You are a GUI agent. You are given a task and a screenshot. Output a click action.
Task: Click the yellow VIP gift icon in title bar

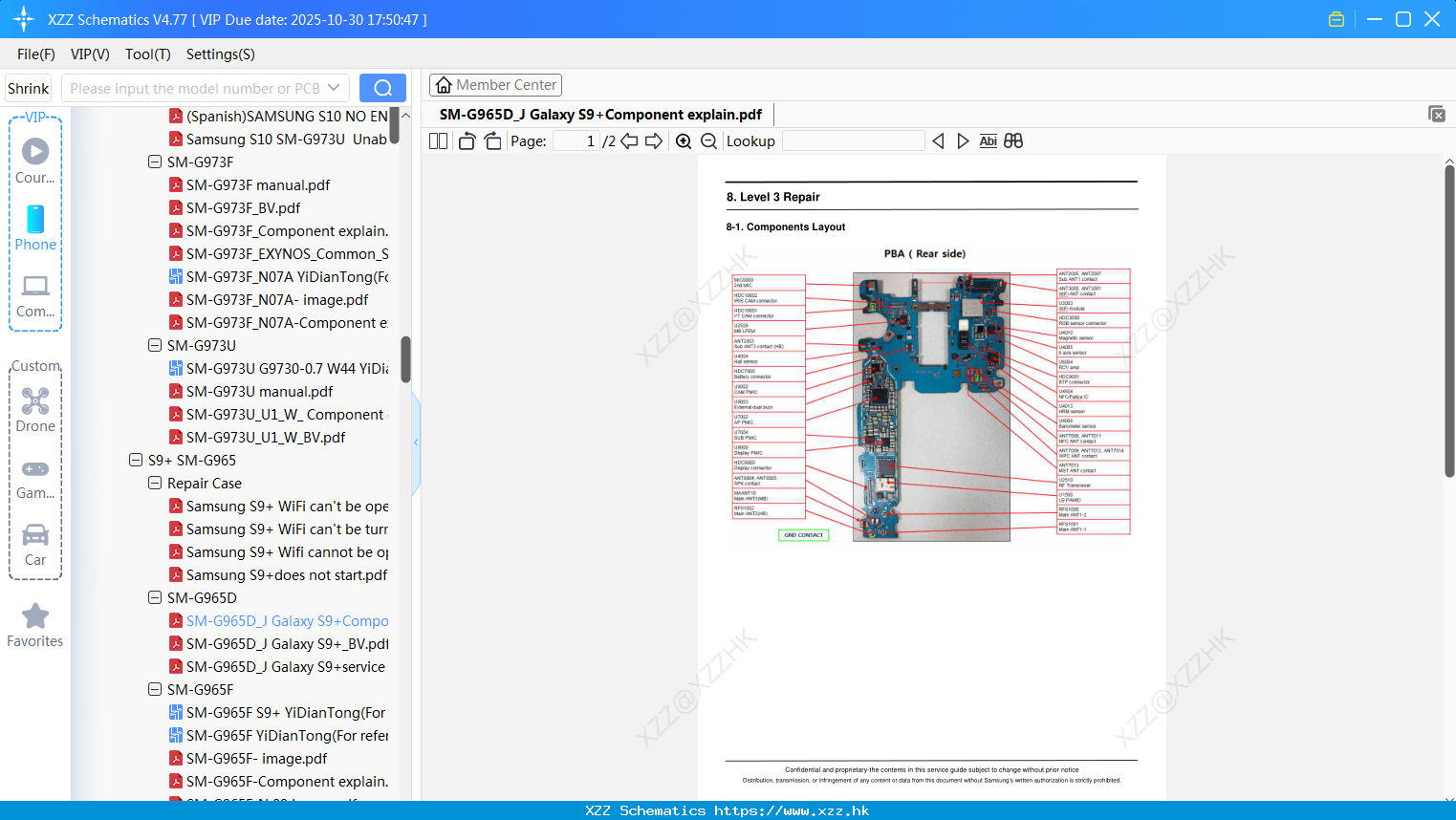(1336, 19)
